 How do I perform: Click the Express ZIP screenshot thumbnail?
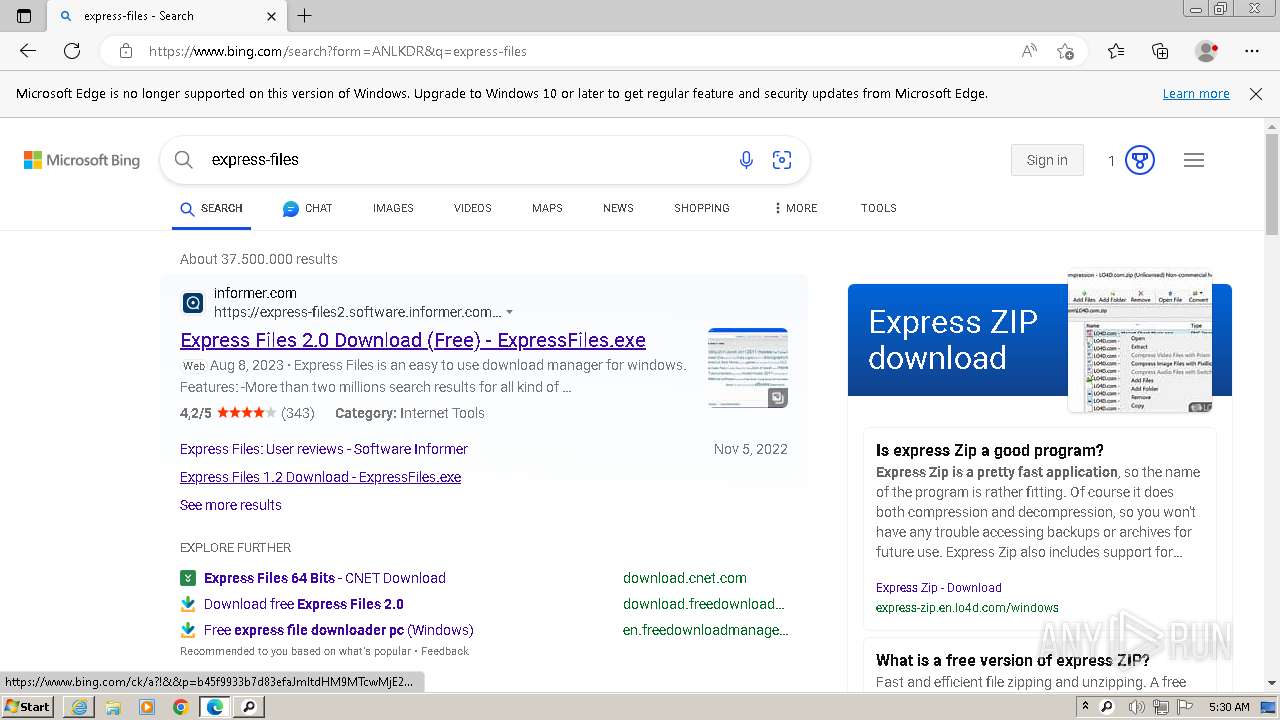(x=1140, y=342)
